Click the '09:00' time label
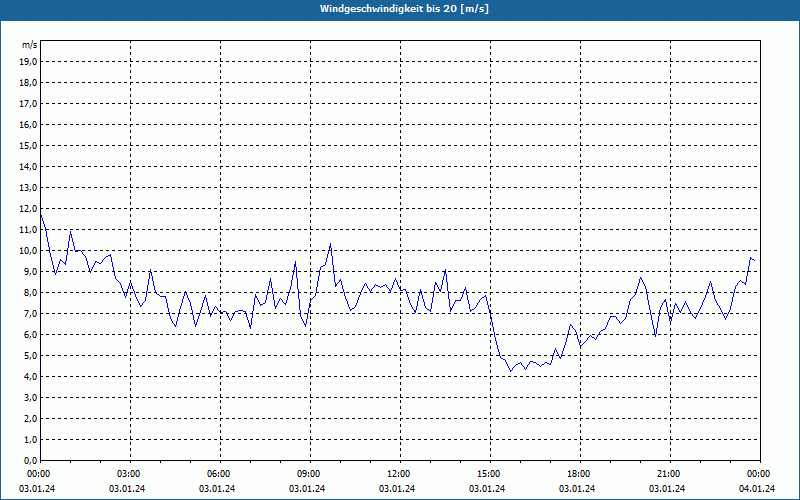 [309, 474]
